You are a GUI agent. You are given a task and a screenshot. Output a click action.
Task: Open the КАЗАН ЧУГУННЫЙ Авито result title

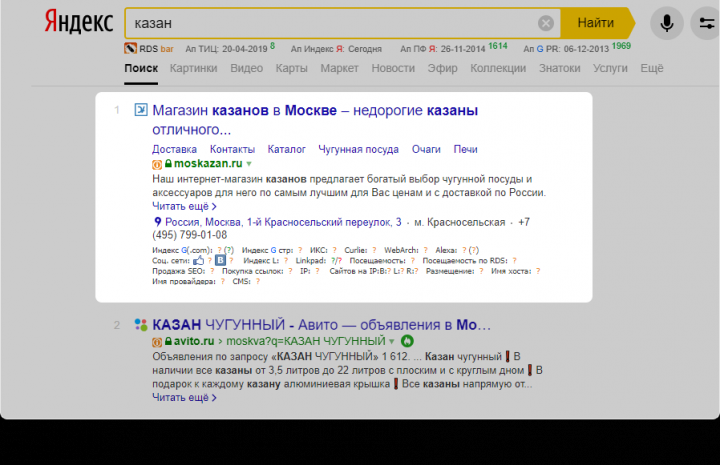(321, 325)
